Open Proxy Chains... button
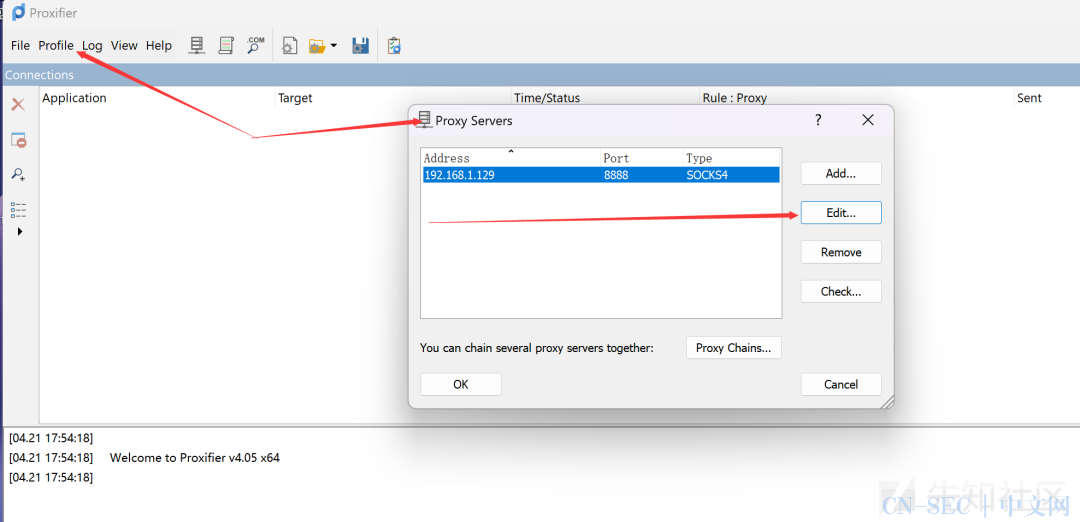 (x=734, y=348)
